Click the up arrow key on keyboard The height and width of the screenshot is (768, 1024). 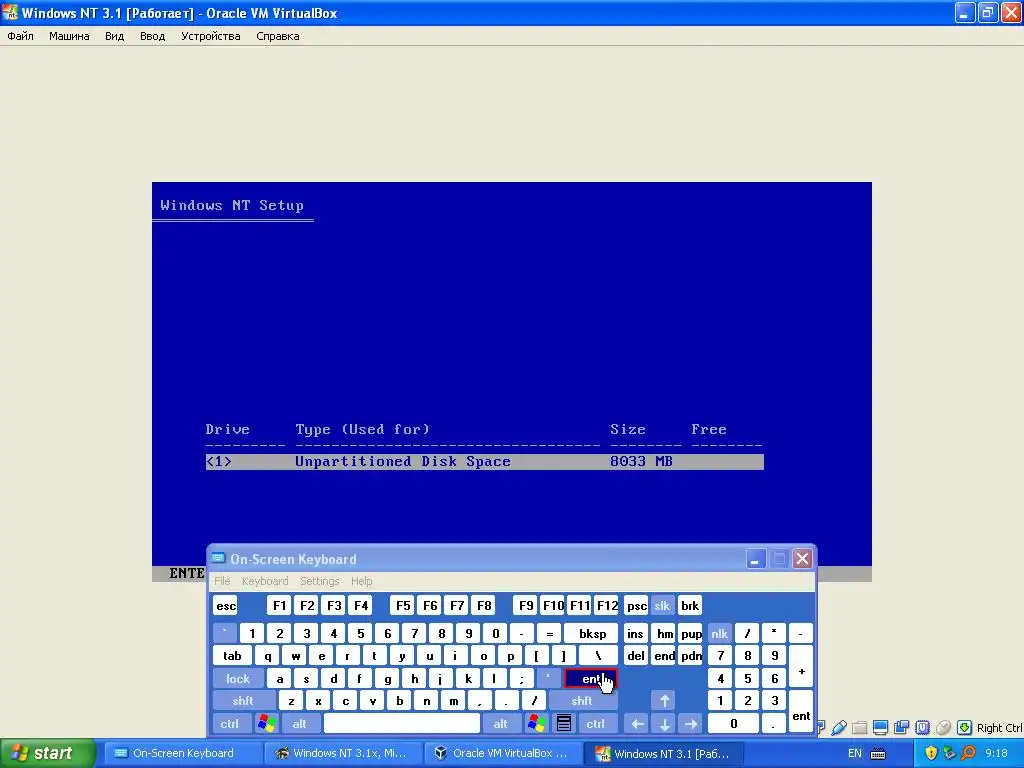[664, 701]
